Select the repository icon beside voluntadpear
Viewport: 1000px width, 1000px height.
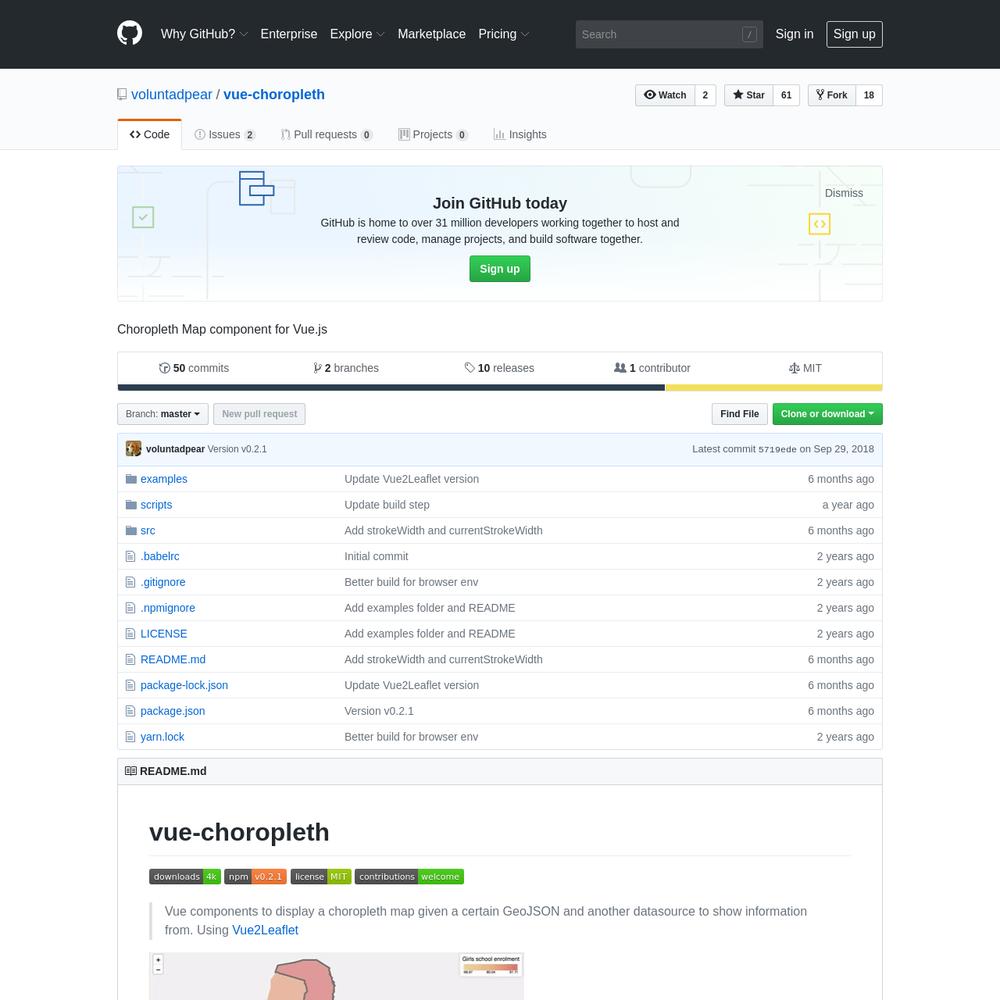click(x=122, y=94)
